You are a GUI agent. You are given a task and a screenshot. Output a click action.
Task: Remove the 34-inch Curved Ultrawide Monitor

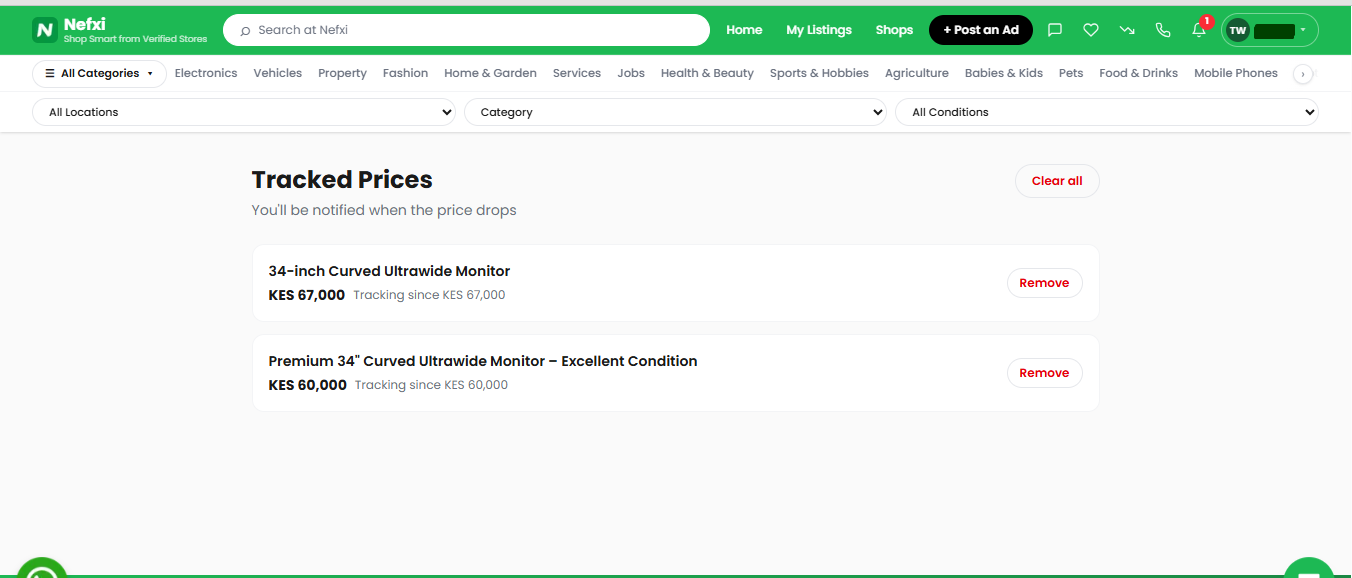pos(1044,283)
